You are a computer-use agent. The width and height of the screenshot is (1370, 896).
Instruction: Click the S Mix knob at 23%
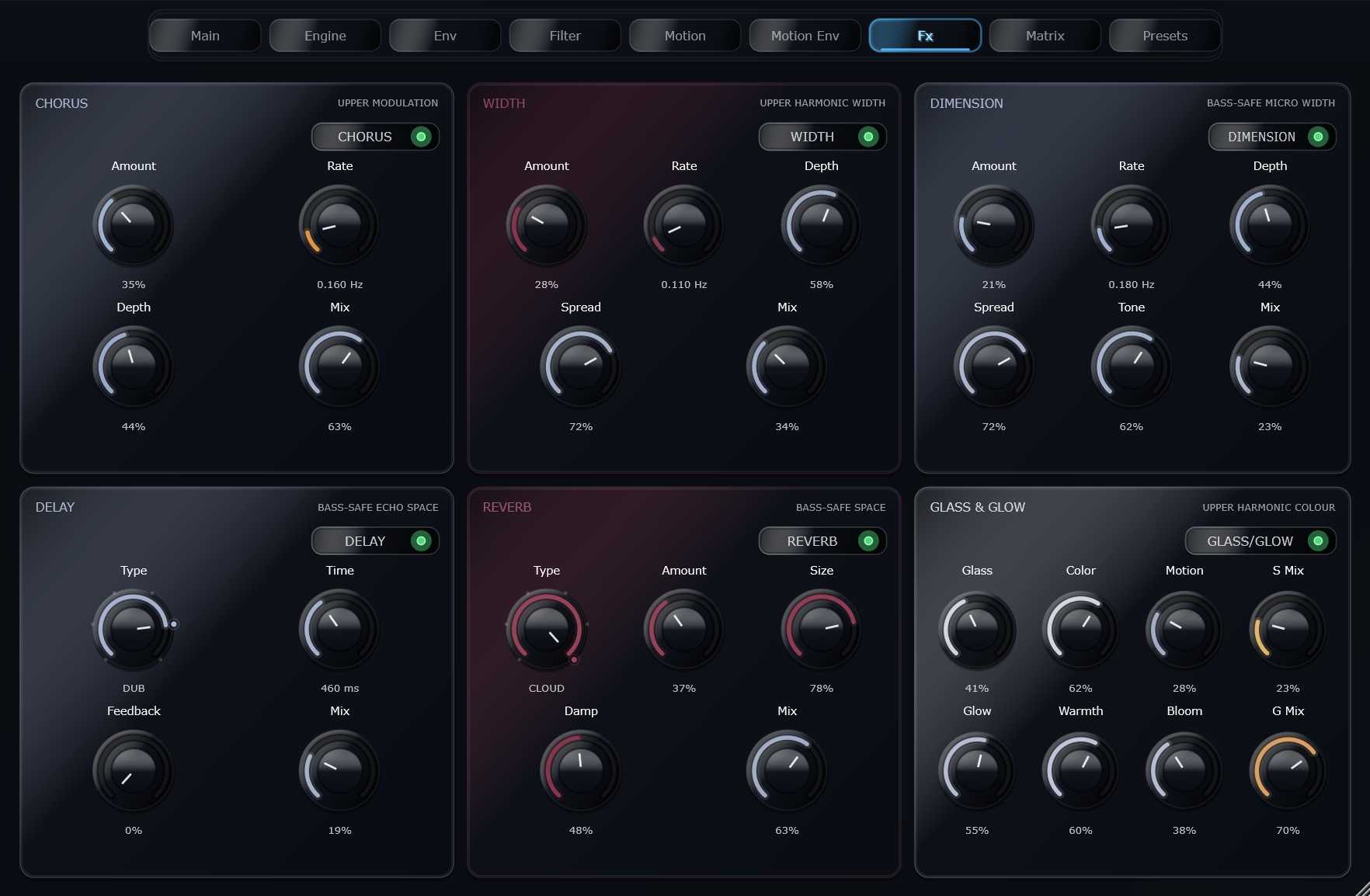pos(1288,629)
